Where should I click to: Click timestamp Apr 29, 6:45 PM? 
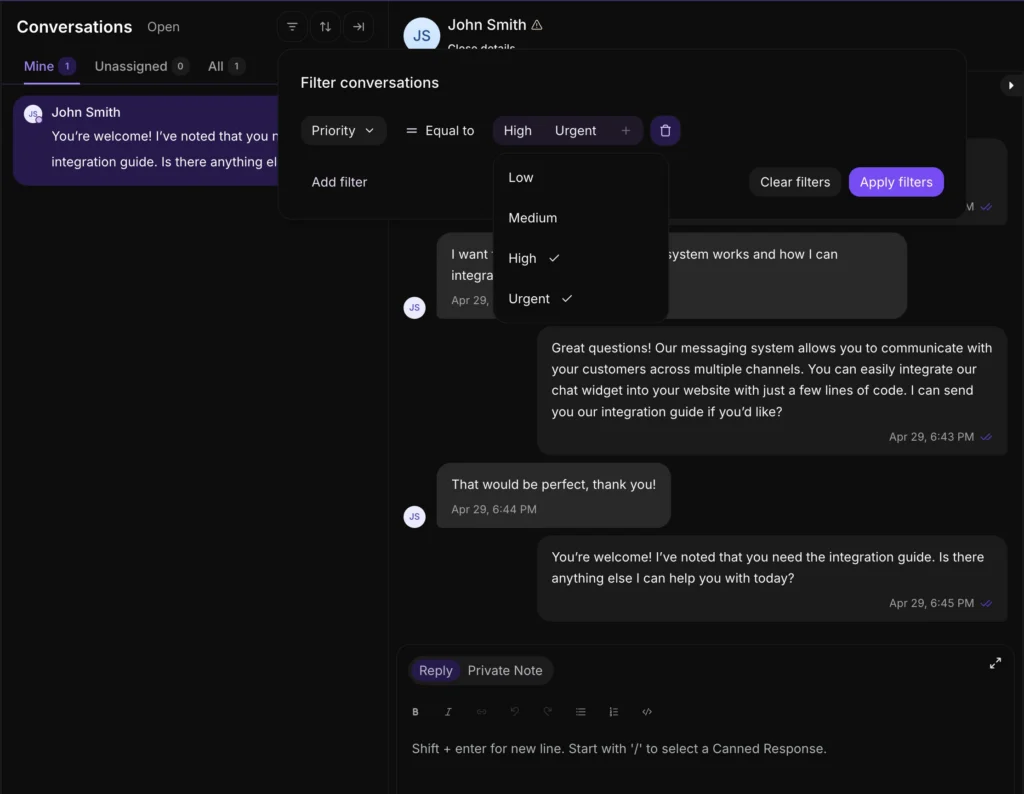click(x=931, y=603)
